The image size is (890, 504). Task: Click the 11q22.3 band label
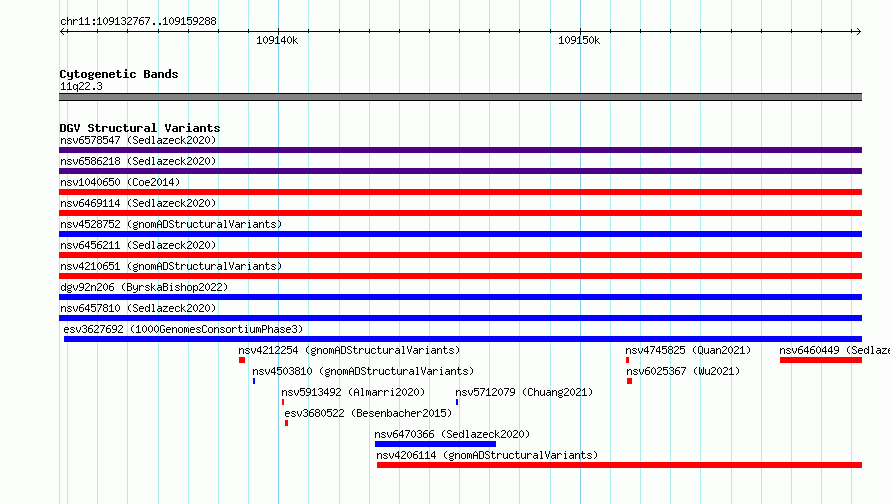(x=81, y=86)
